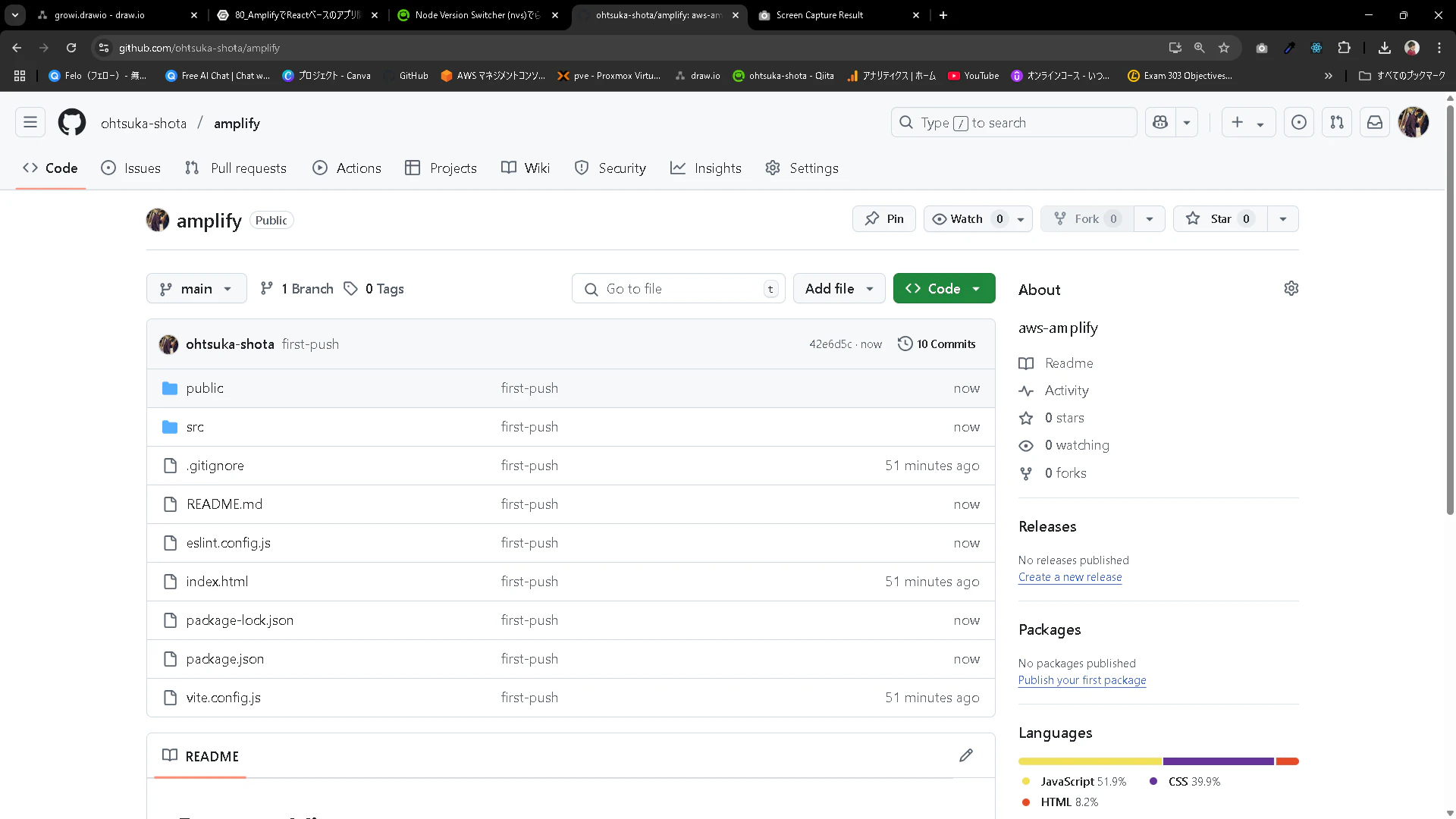This screenshot has width=1456, height=819.
Task: Open the notifications inbox icon
Action: click(1375, 122)
